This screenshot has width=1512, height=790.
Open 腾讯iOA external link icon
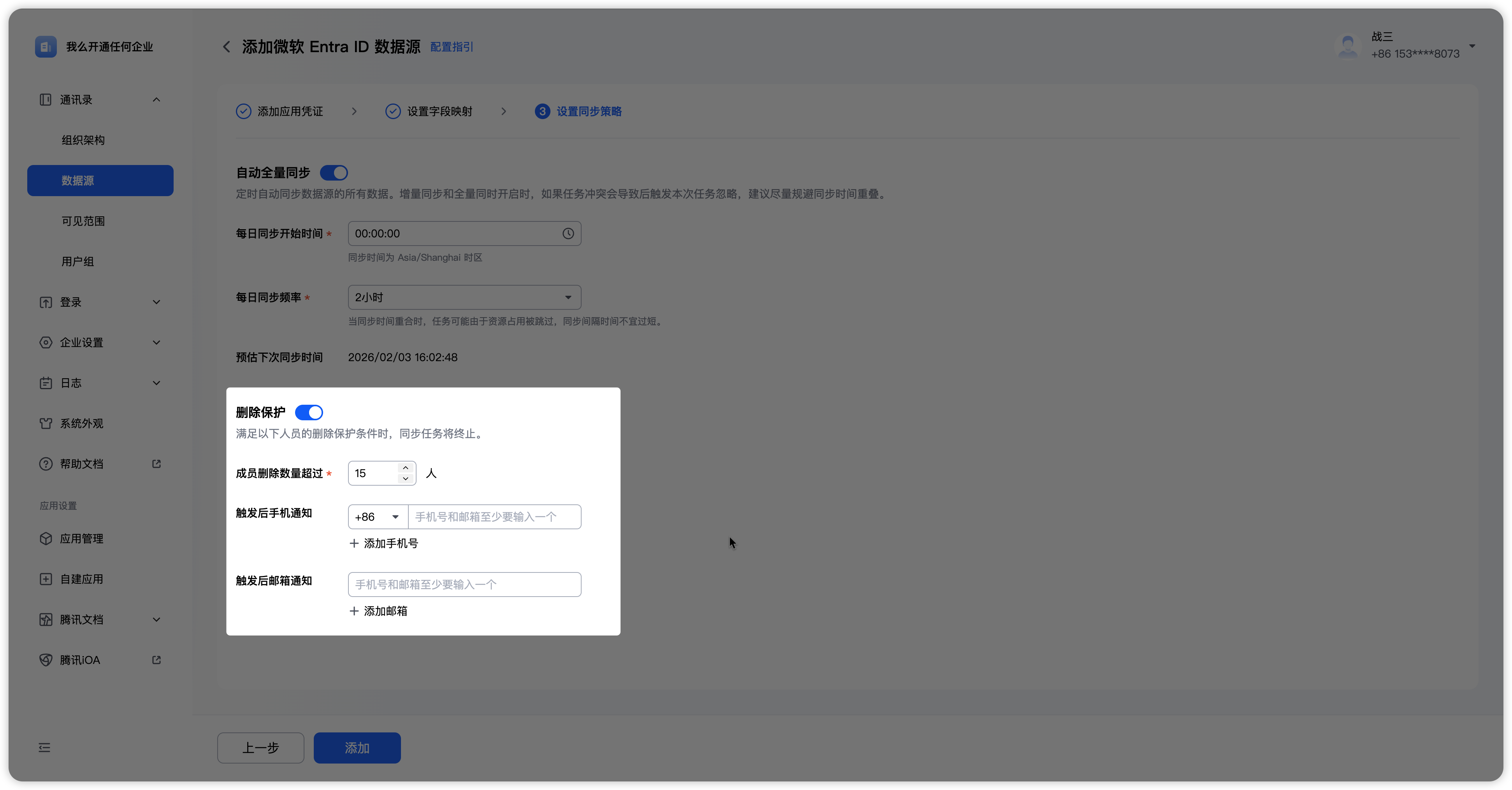pyautogui.click(x=156, y=660)
